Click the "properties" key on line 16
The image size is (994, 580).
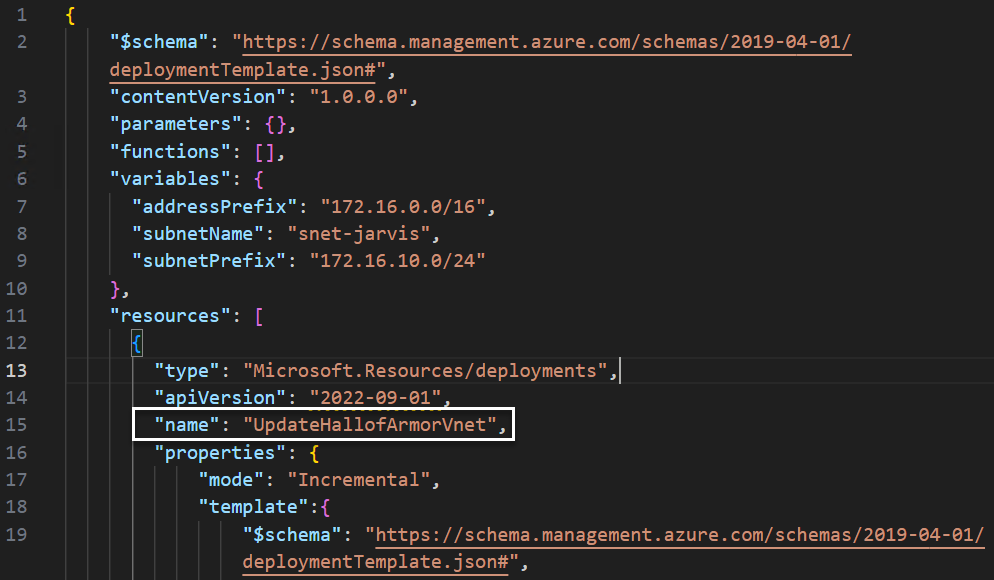[x=221, y=453]
